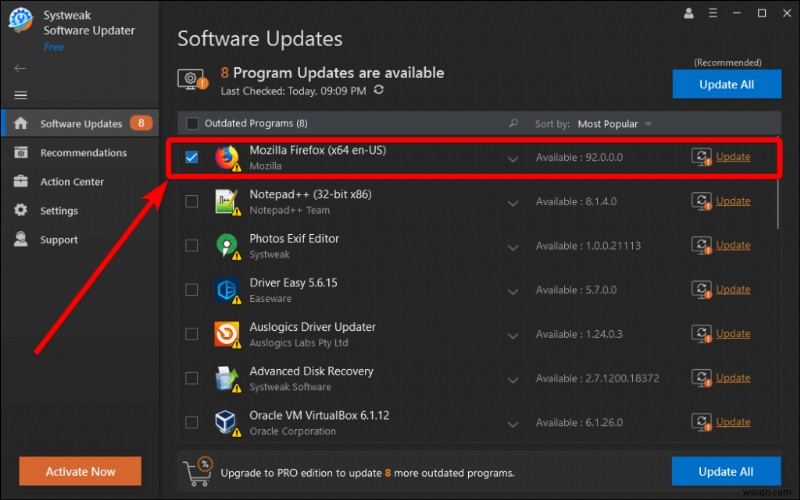
Task: Refresh the last checked update scan
Action: pos(379,90)
